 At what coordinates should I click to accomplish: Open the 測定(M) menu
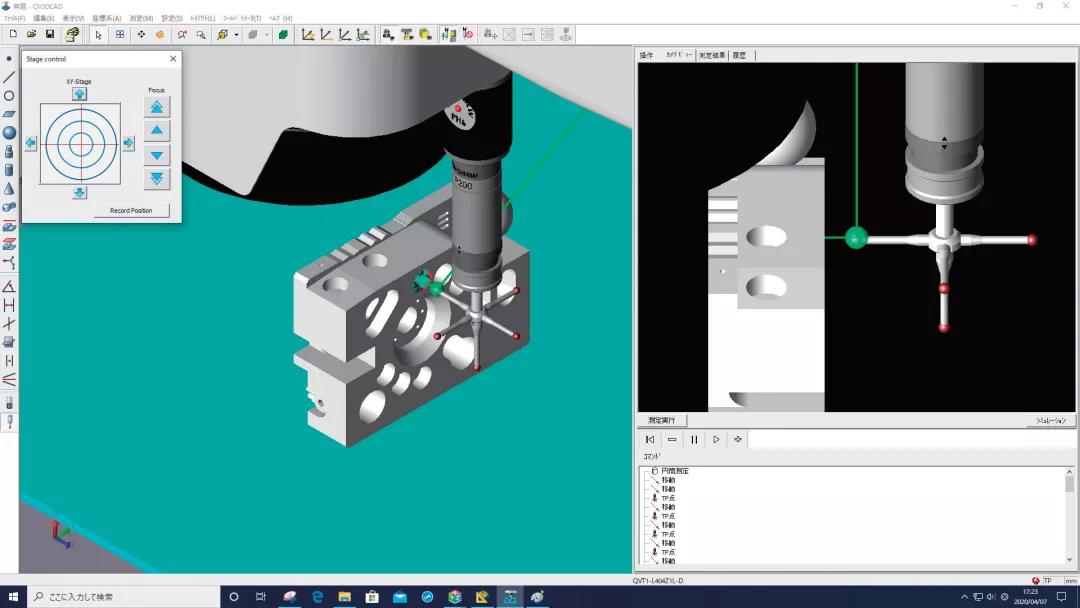pyautogui.click(x=141, y=18)
